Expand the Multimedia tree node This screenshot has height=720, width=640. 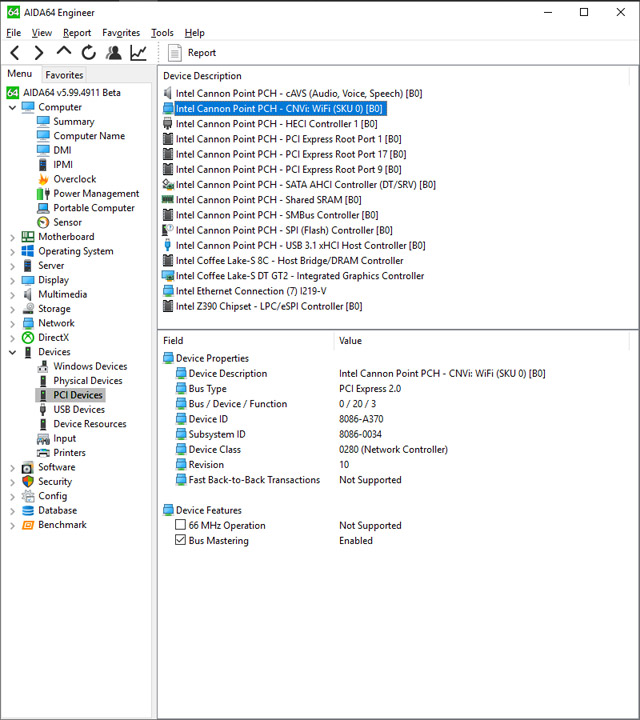click(x=12, y=295)
